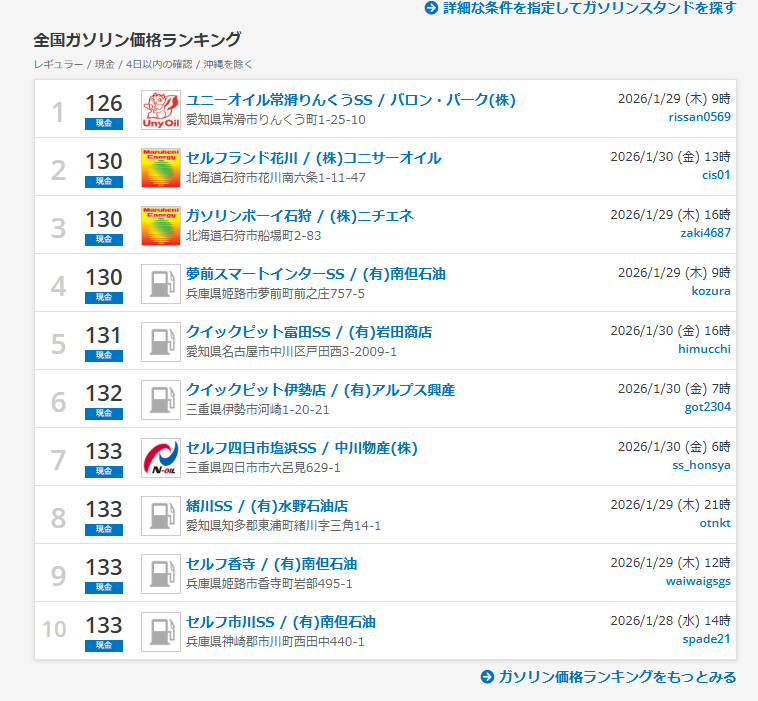Click address 兵庫県姫路市夢前町前之庄757-5
Image resolution: width=758 pixels, height=701 pixels.
[276, 293]
